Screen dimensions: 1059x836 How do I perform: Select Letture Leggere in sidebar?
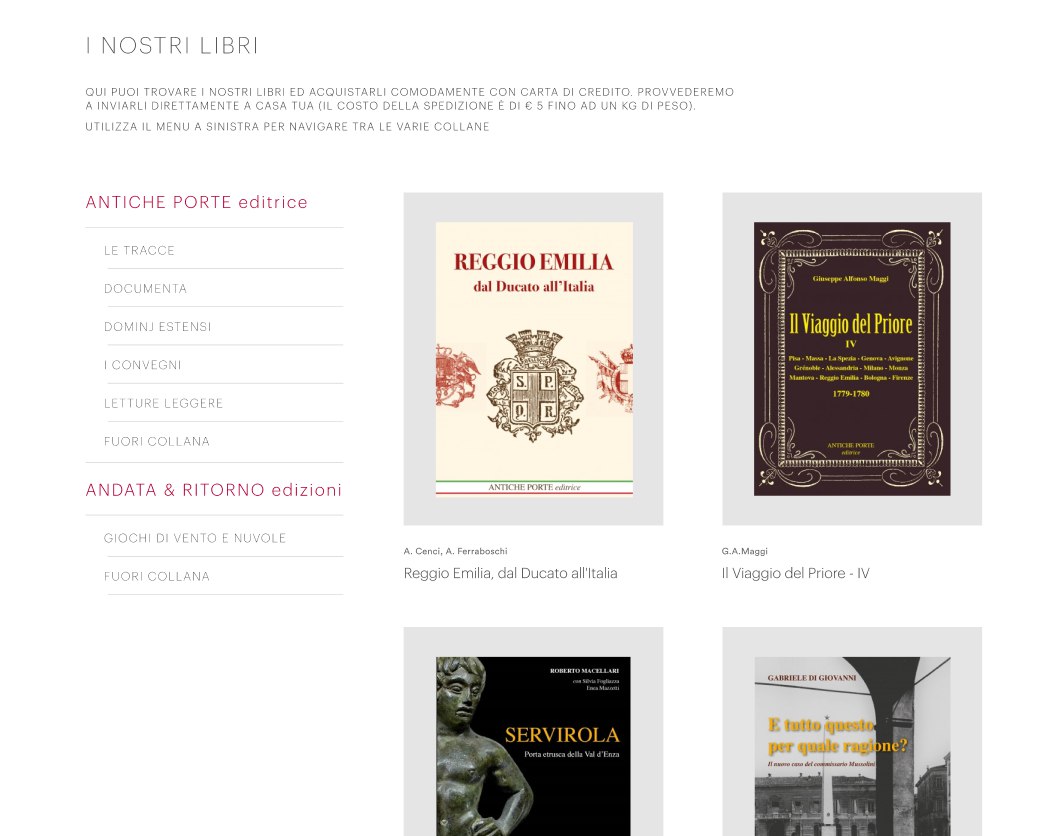point(163,403)
